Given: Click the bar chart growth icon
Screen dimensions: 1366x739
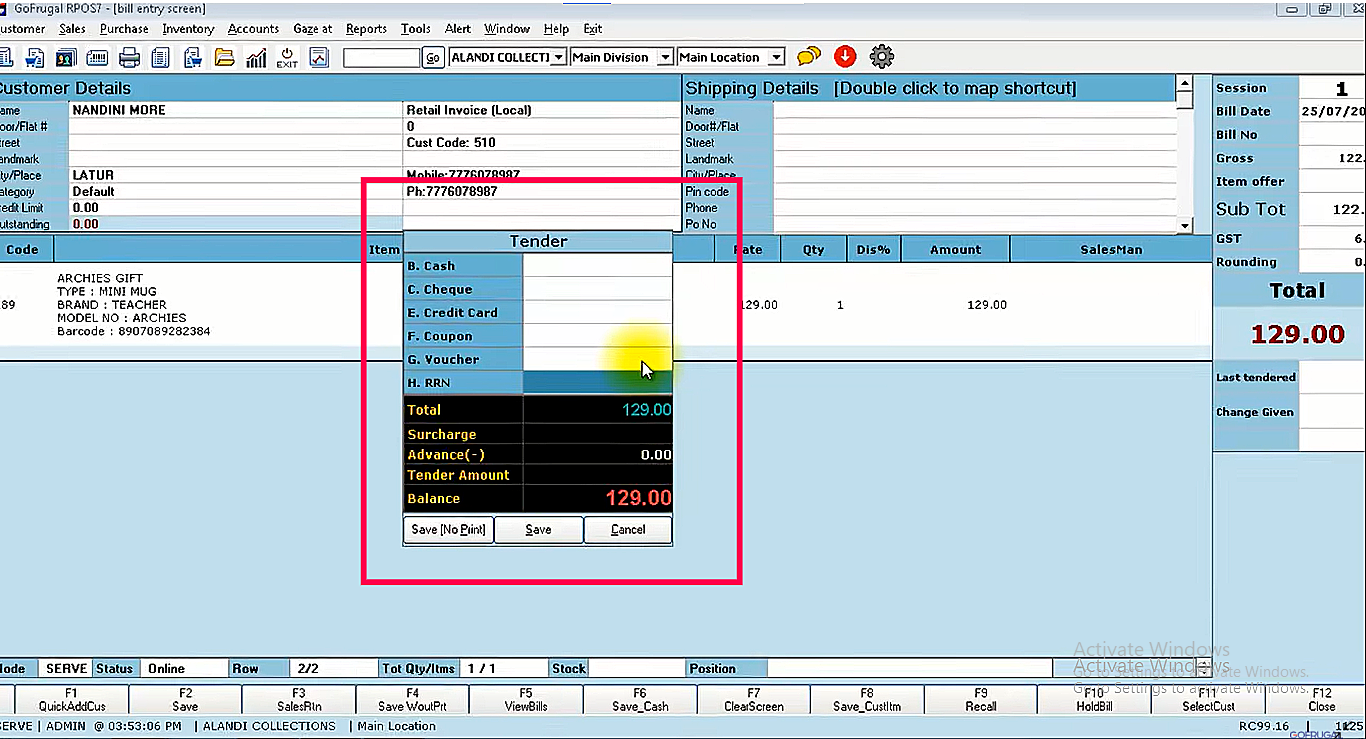Looking at the screenshot, I should tap(256, 58).
